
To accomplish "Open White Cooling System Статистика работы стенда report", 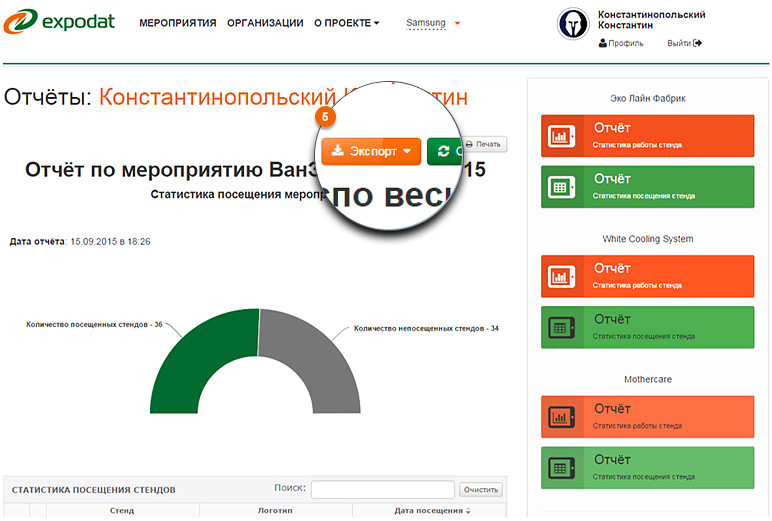I will (647, 276).
